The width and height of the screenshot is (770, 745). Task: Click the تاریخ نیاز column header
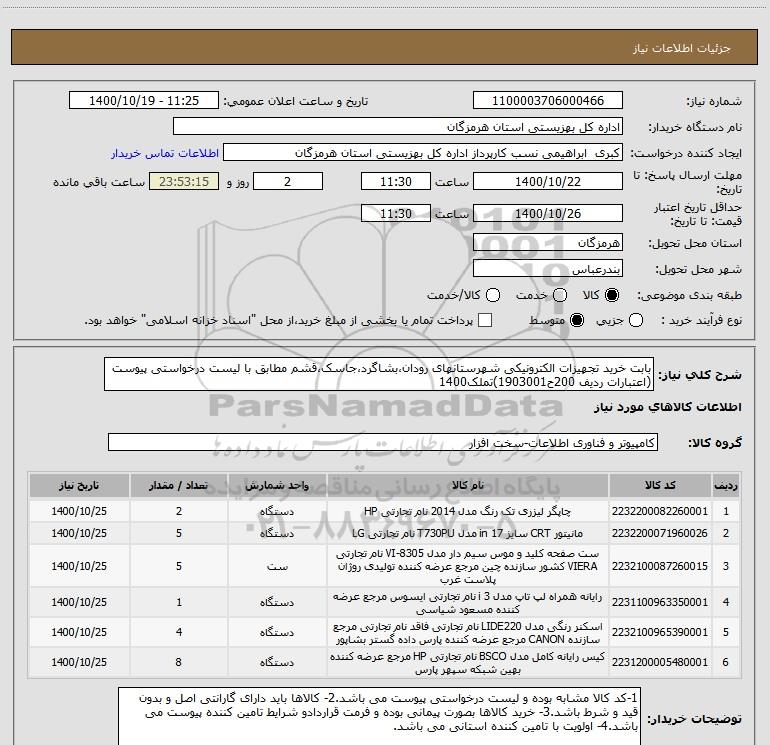79,486
